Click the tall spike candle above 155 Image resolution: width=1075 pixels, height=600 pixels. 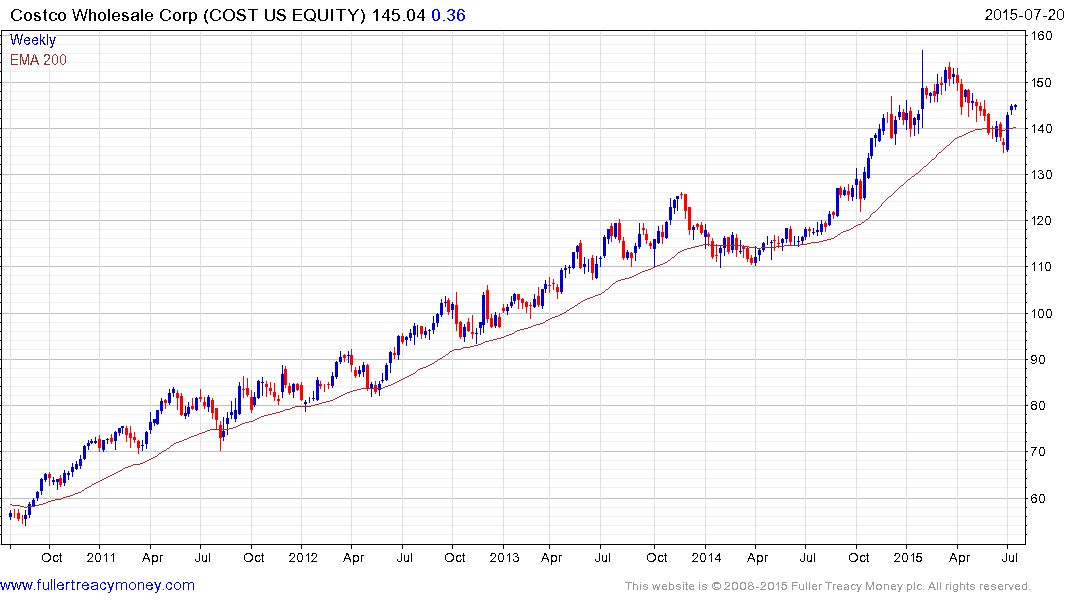922,89
